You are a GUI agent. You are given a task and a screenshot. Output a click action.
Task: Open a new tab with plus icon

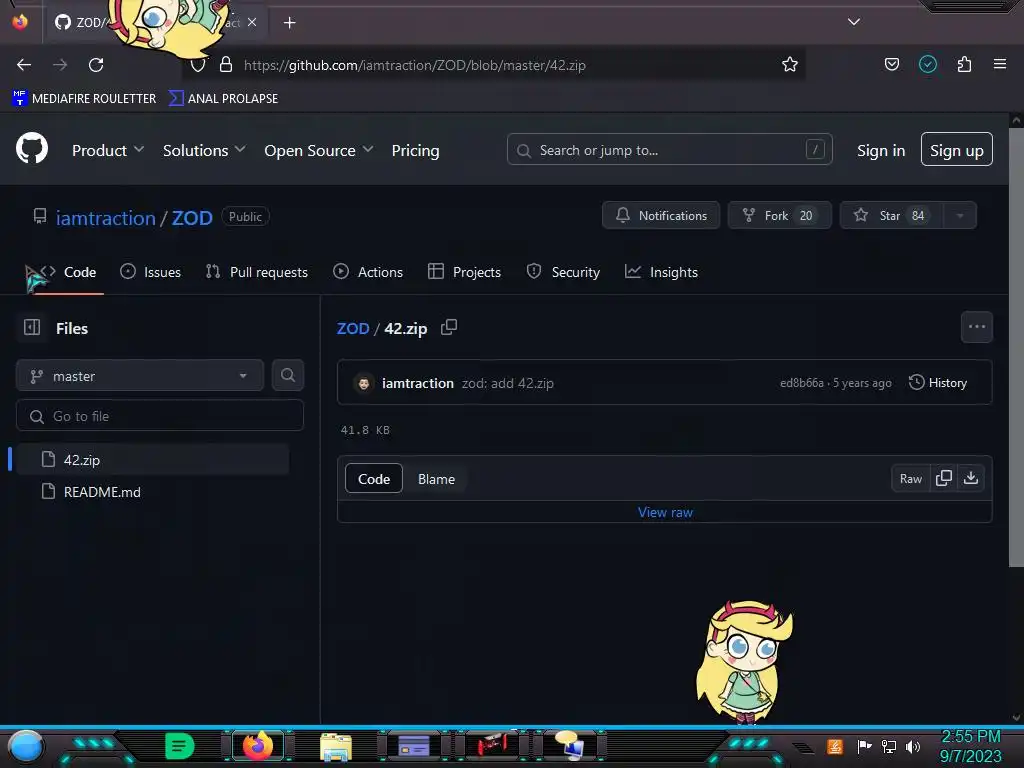pyautogui.click(x=289, y=23)
